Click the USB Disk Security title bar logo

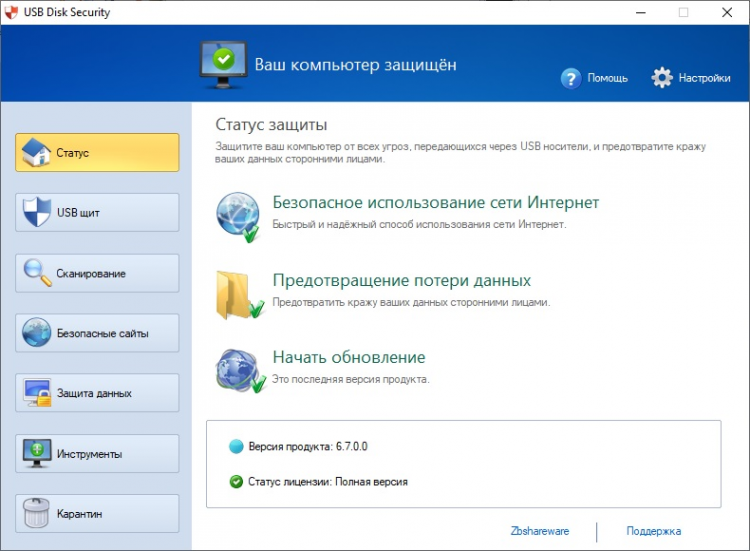click(11, 12)
